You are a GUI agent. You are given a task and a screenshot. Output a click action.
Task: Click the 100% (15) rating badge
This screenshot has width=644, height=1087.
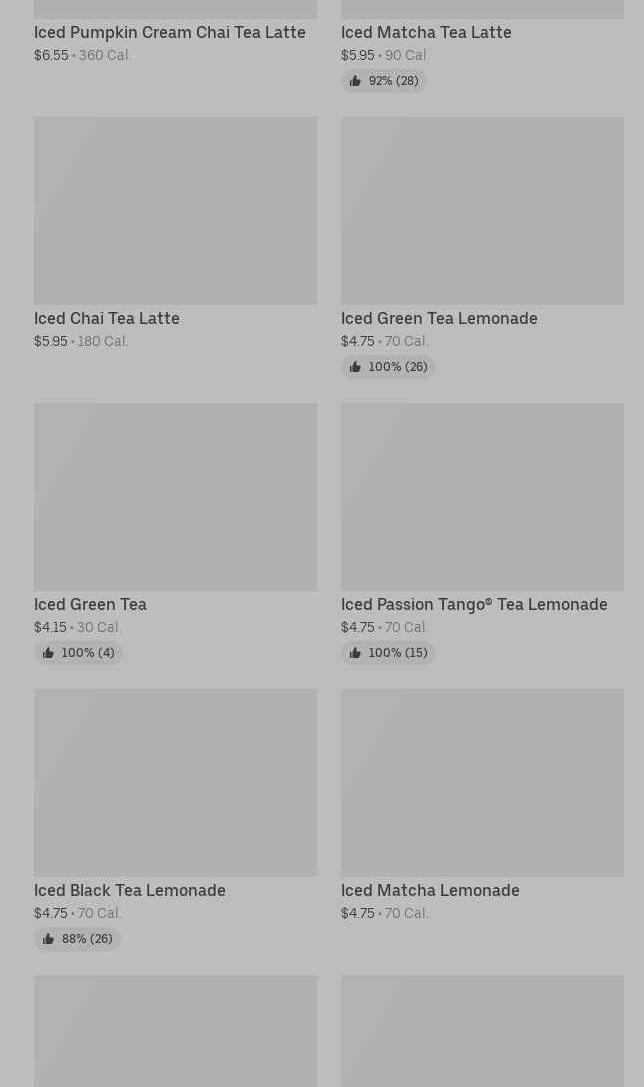coord(388,653)
